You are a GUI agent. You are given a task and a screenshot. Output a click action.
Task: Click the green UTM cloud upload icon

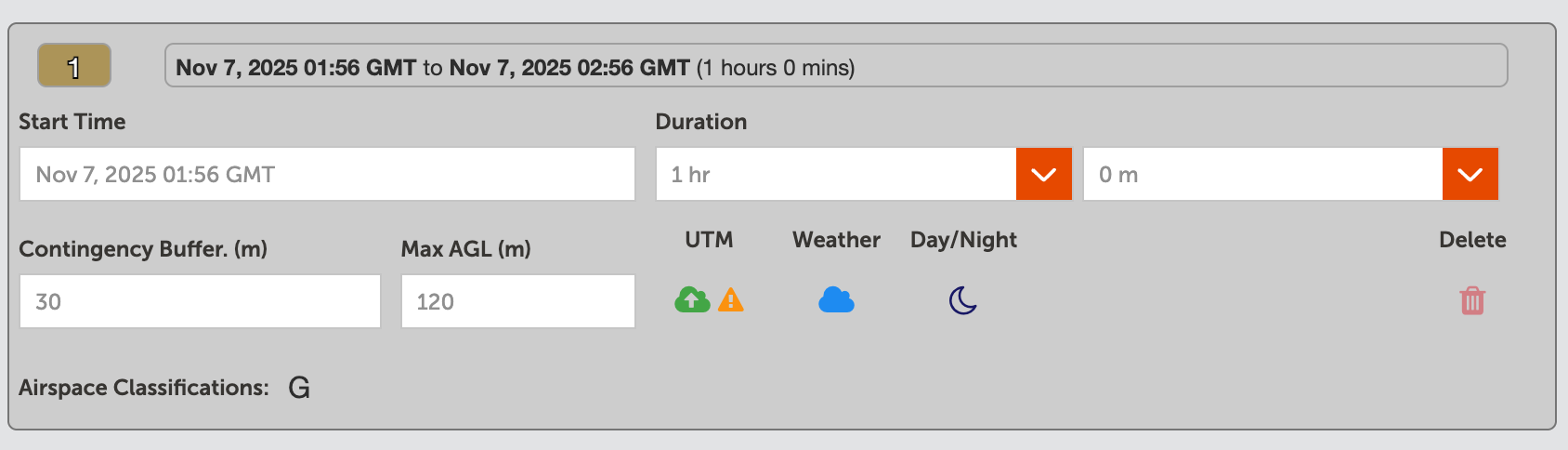(x=692, y=299)
